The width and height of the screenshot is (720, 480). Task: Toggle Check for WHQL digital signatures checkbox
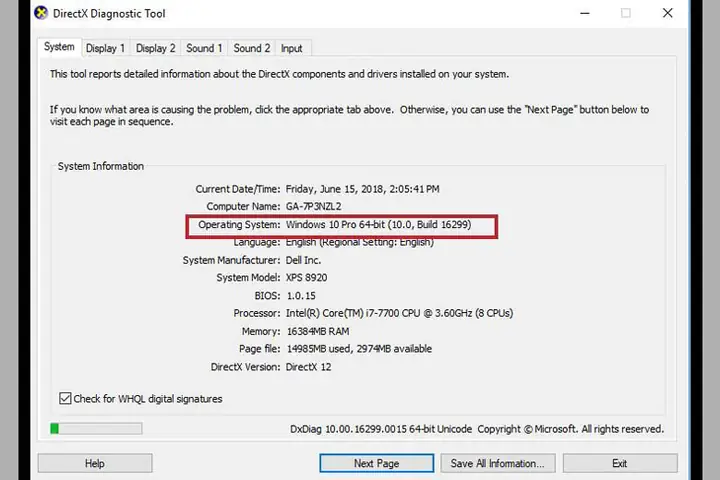point(65,398)
